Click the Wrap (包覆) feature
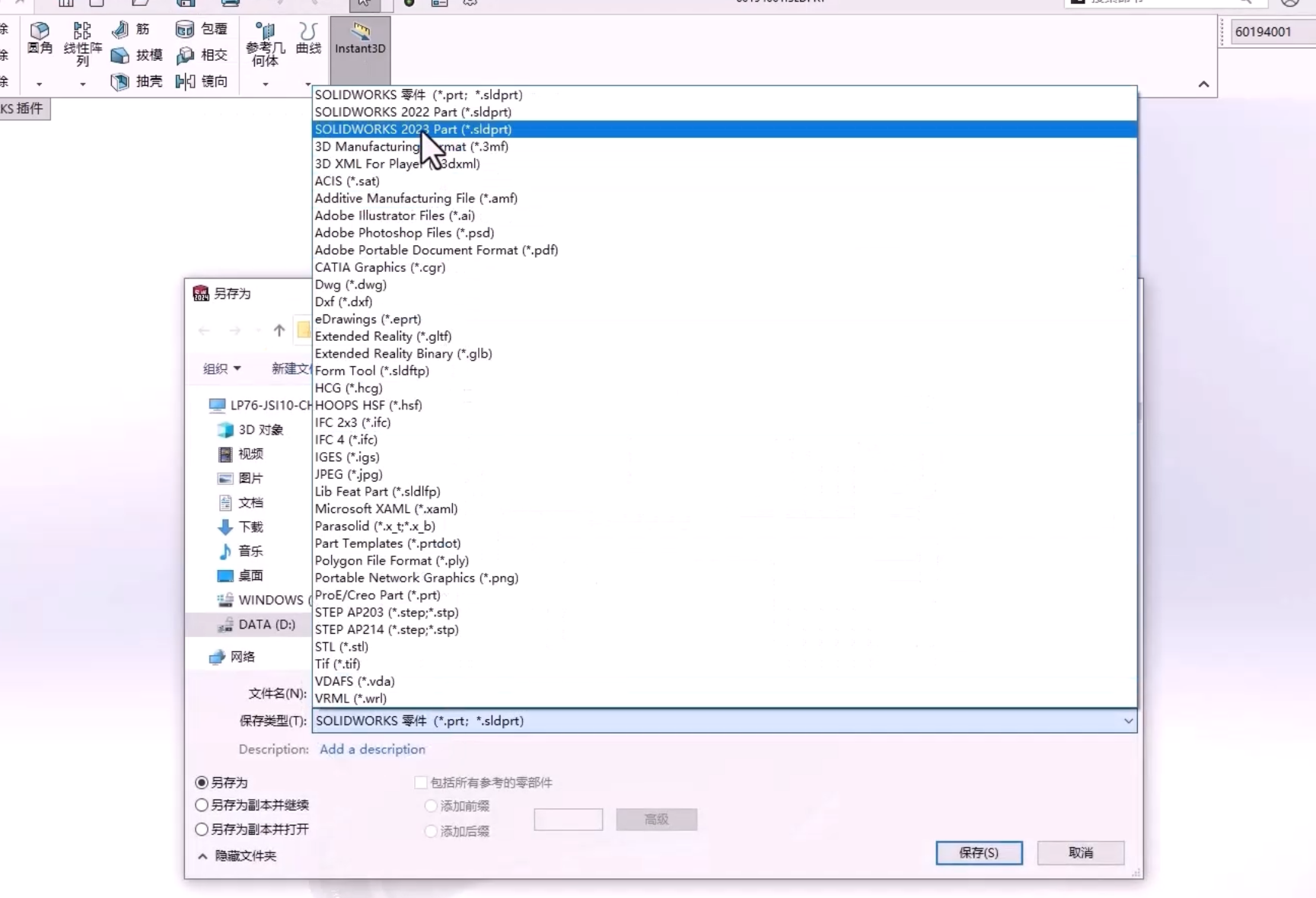 pos(202,30)
